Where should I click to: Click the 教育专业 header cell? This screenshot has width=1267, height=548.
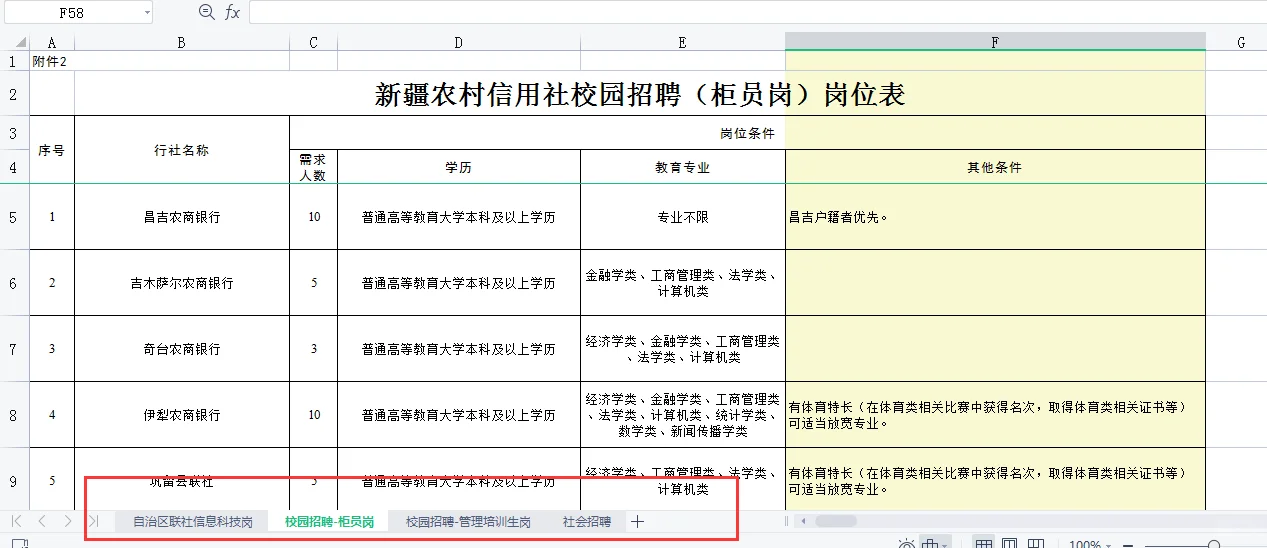tap(683, 167)
